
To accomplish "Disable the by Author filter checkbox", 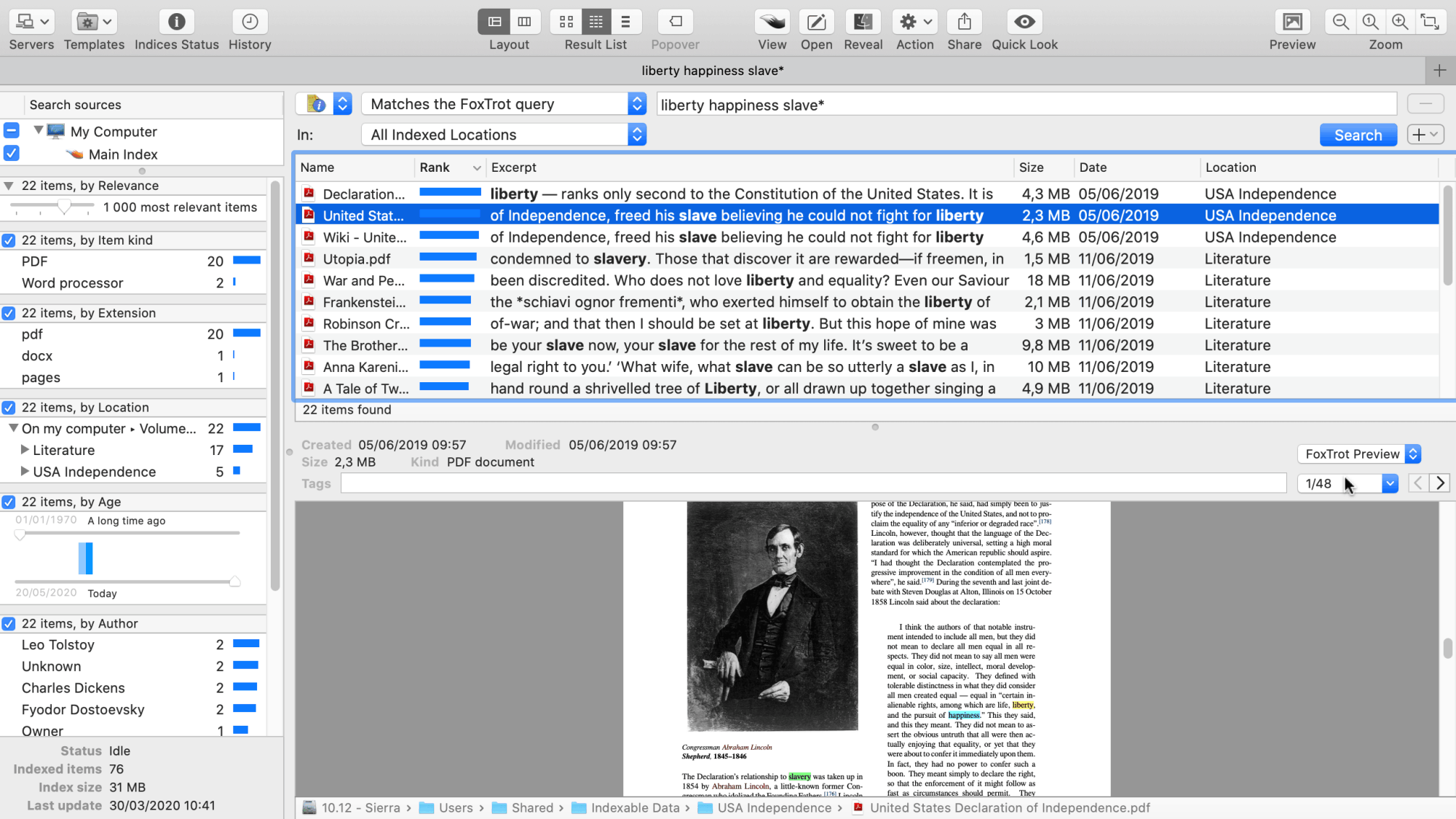I will click(9, 624).
